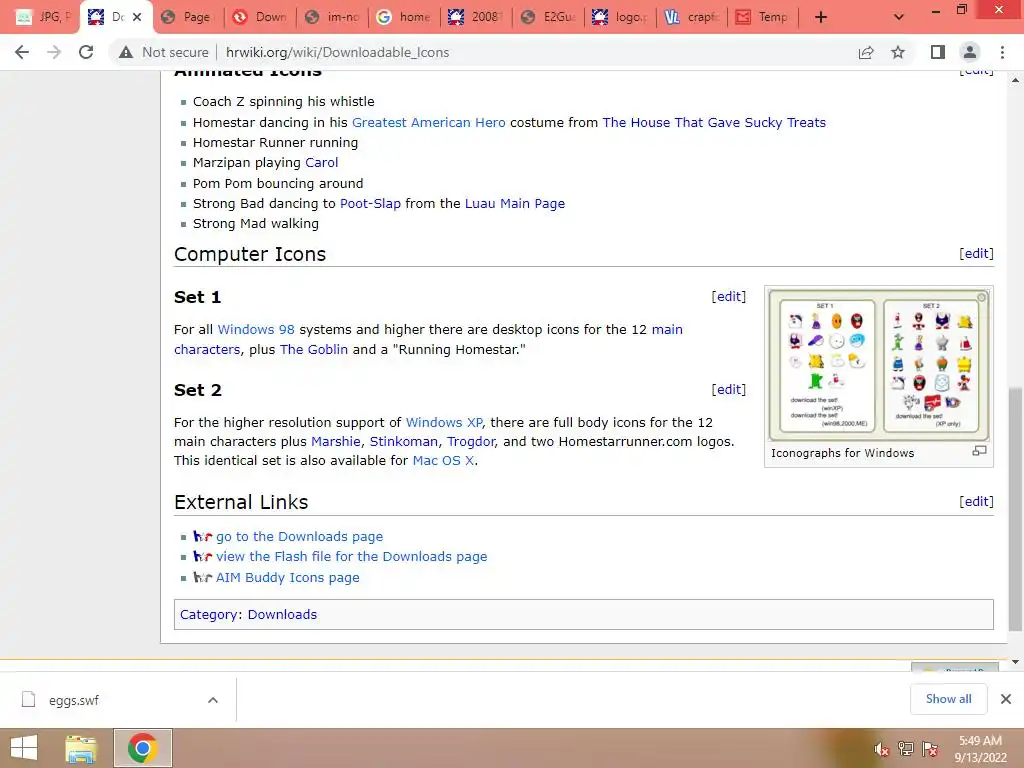
Task: Open the eggs.swf downloaded file
Action: pos(74,701)
